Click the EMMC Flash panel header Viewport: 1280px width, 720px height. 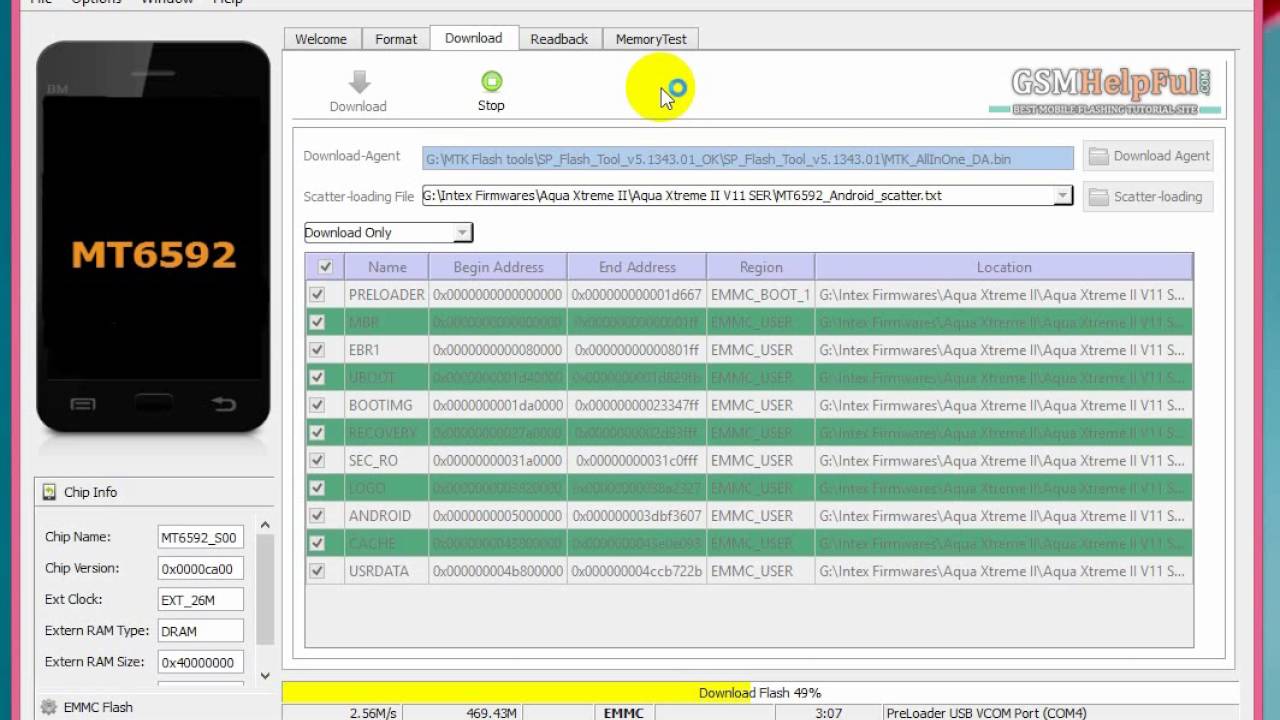pos(154,707)
